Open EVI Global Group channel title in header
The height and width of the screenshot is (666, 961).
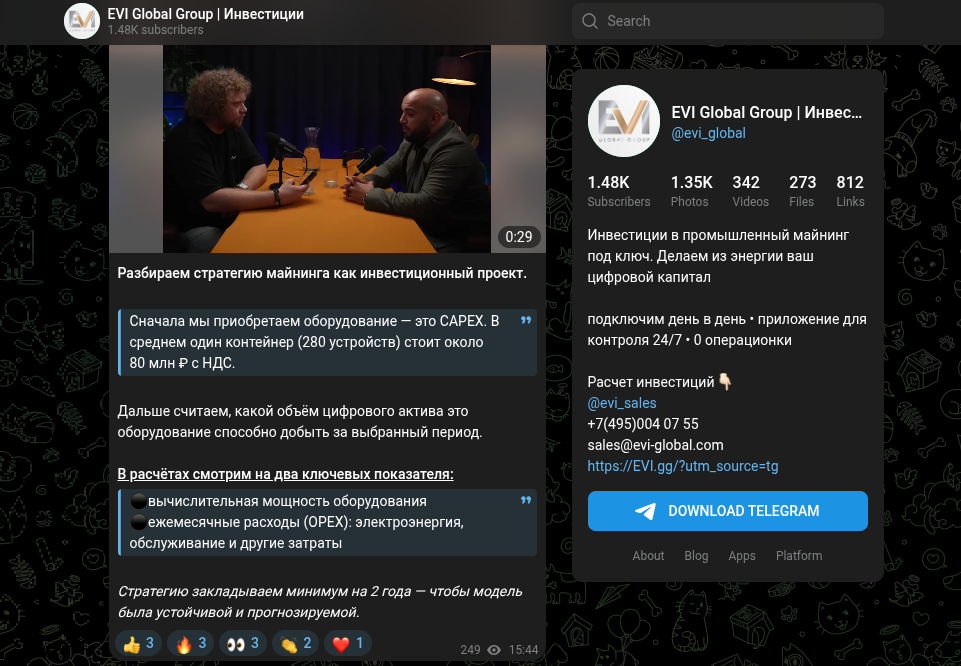point(205,14)
